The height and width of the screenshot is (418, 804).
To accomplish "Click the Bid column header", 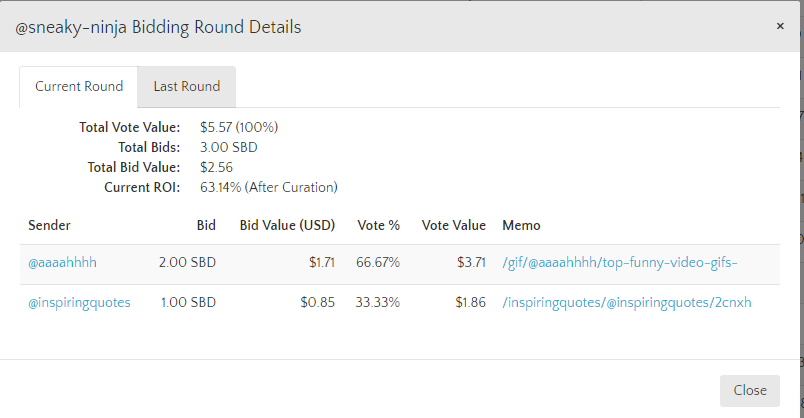I will [206, 225].
